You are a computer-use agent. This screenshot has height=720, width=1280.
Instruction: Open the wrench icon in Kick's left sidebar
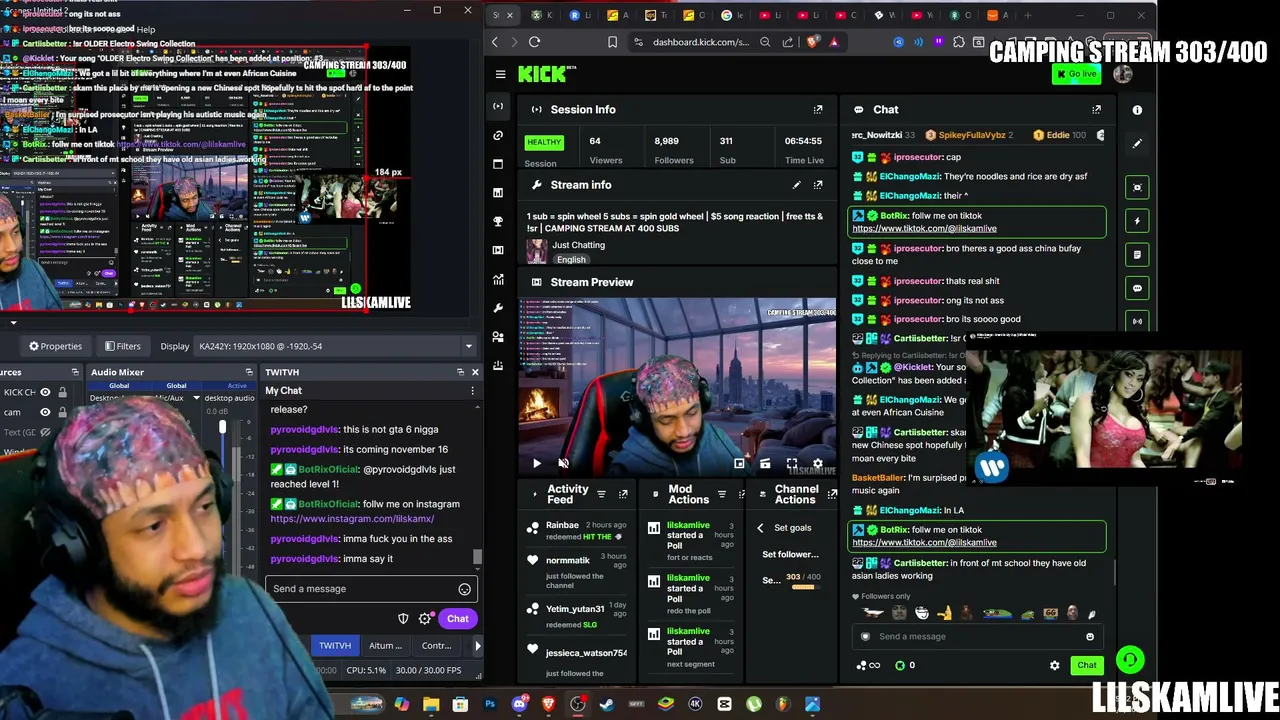pyautogui.click(x=498, y=308)
